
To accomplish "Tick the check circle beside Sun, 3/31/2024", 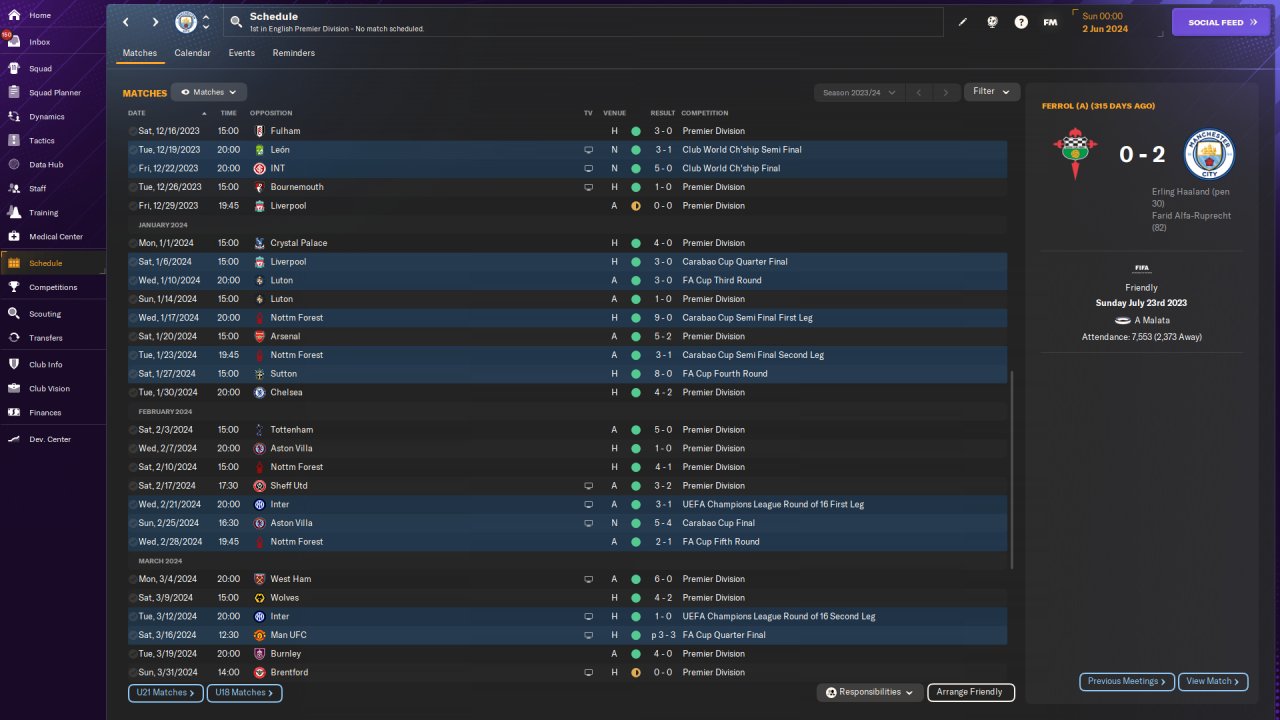I will [133, 673].
